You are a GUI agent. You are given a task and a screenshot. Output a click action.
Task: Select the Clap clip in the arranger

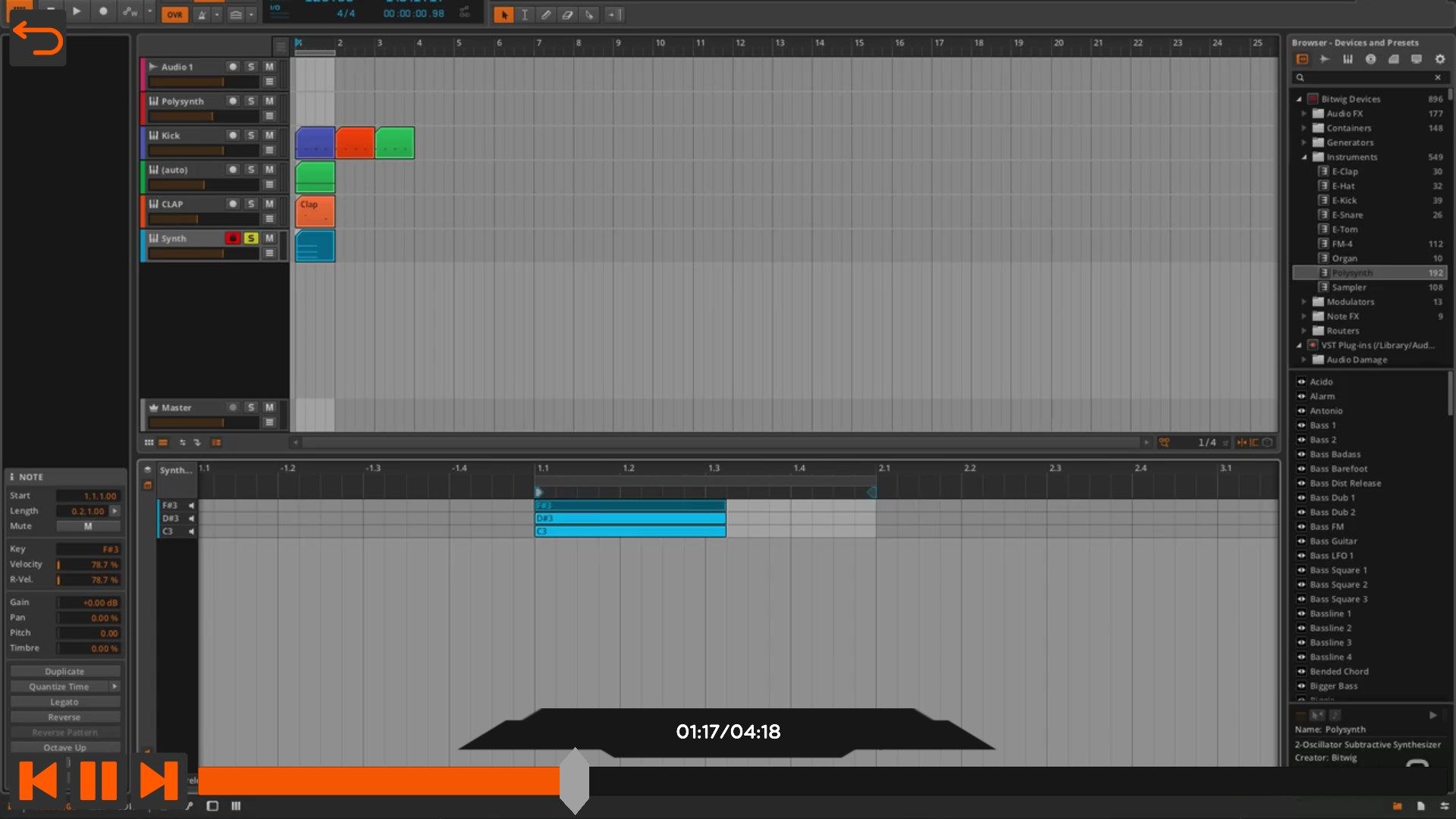click(315, 212)
